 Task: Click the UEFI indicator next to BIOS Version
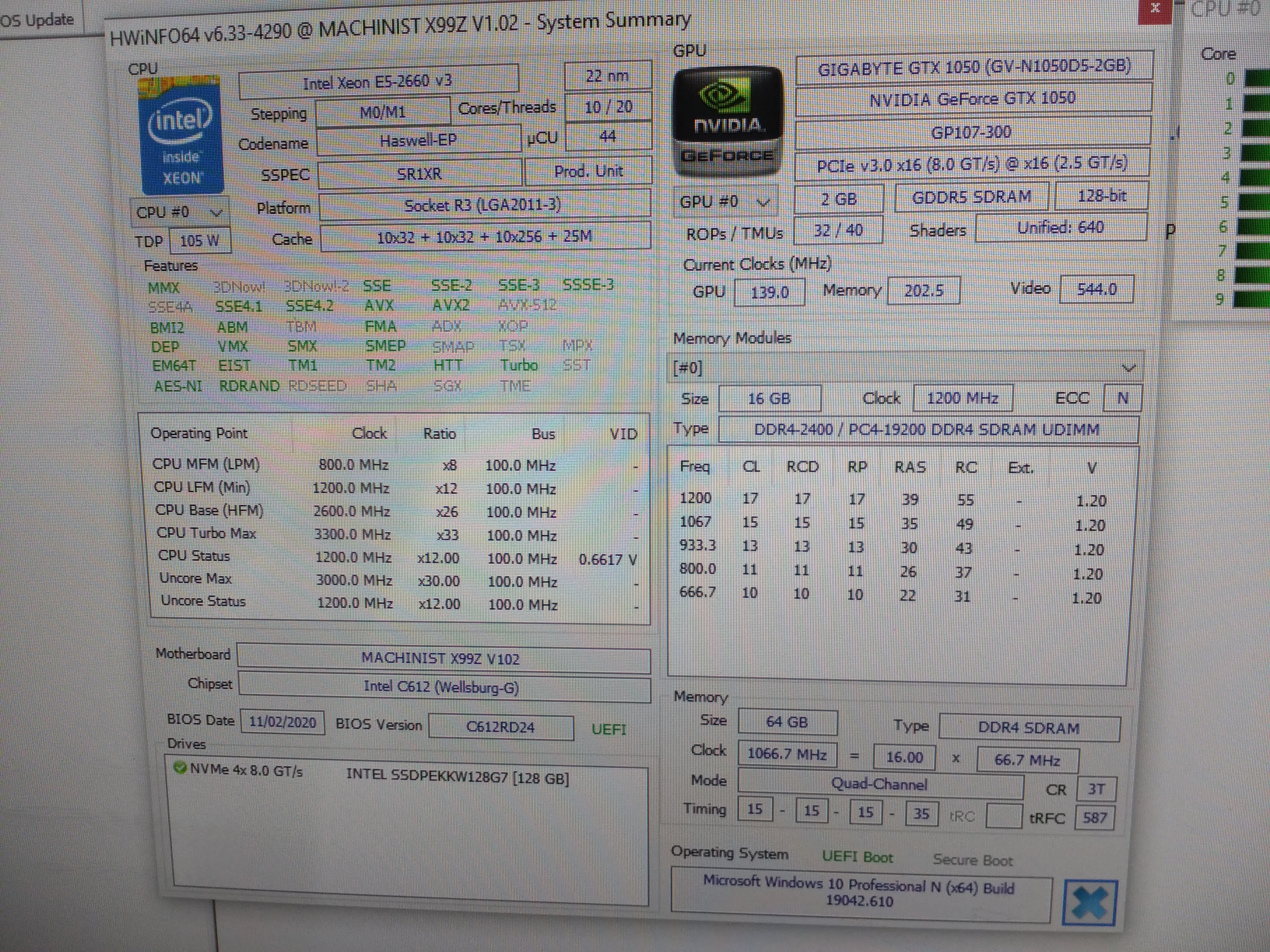point(609,729)
